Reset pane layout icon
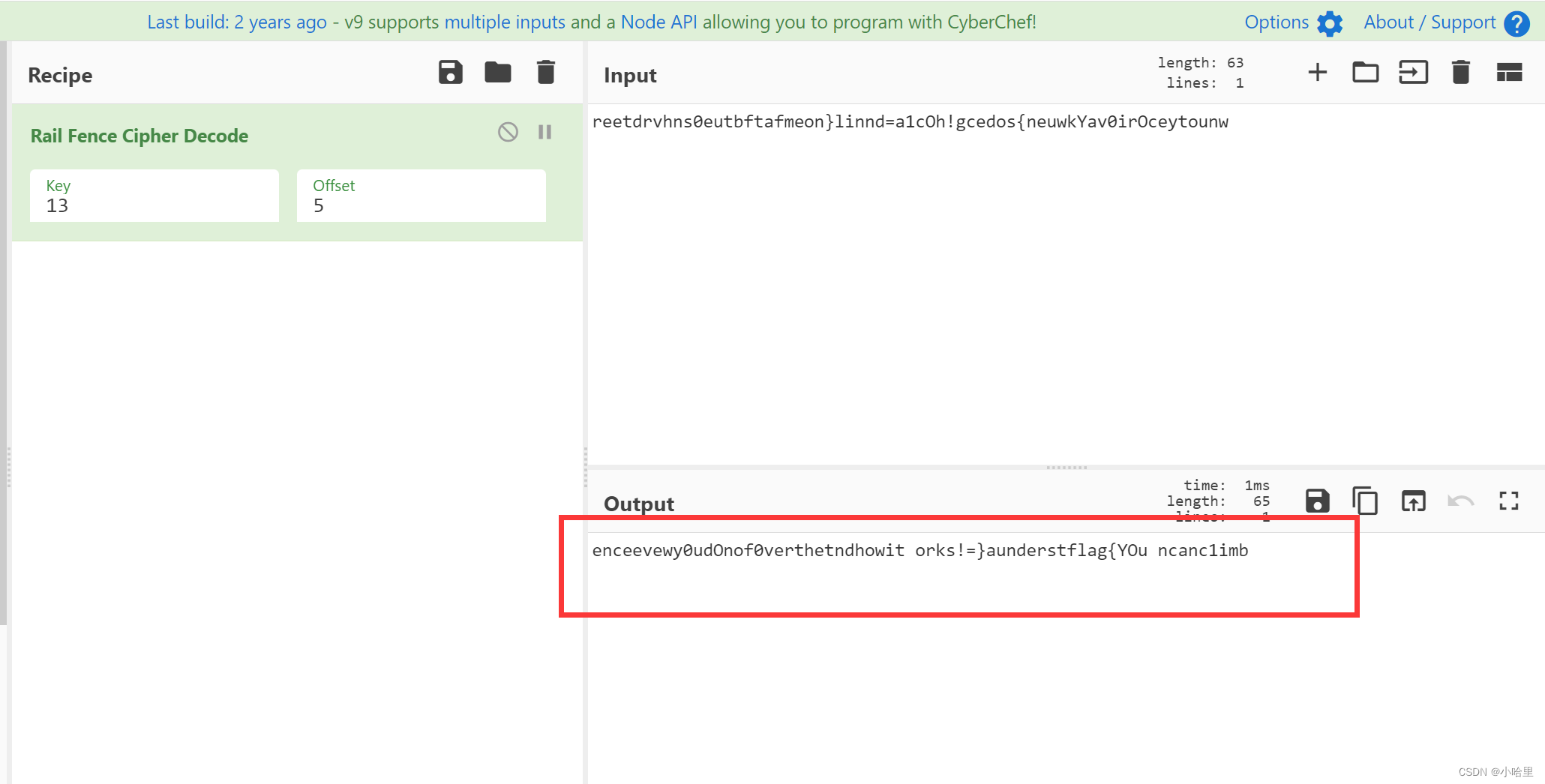The height and width of the screenshot is (784, 1545). pos(1510,73)
